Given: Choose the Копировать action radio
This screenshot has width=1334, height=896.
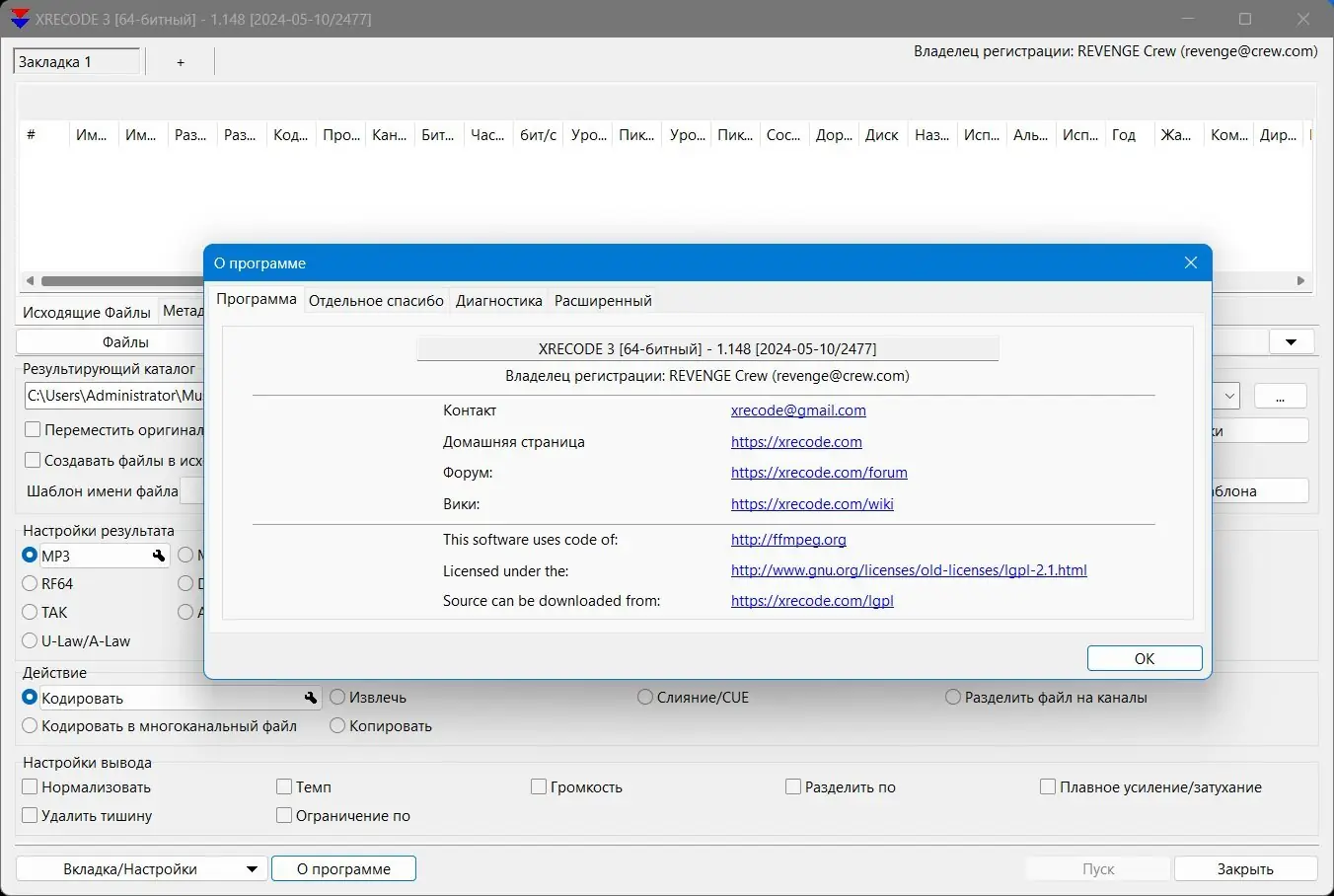Looking at the screenshot, I should (x=337, y=726).
